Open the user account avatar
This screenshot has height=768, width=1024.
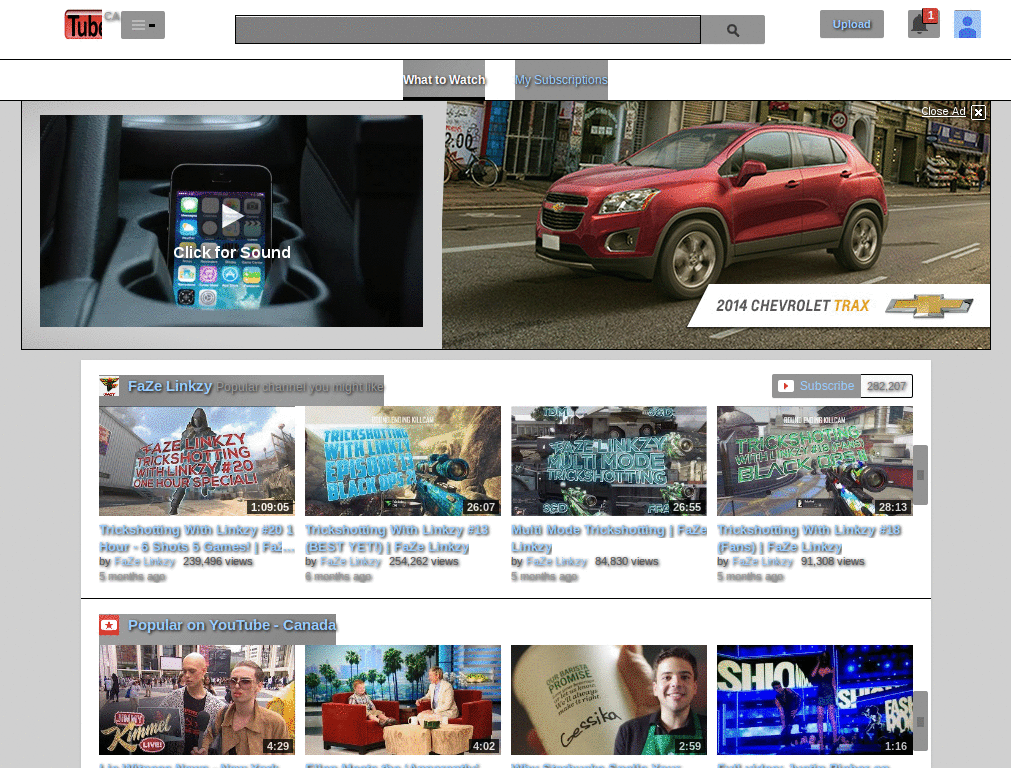click(x=967, y=24)
